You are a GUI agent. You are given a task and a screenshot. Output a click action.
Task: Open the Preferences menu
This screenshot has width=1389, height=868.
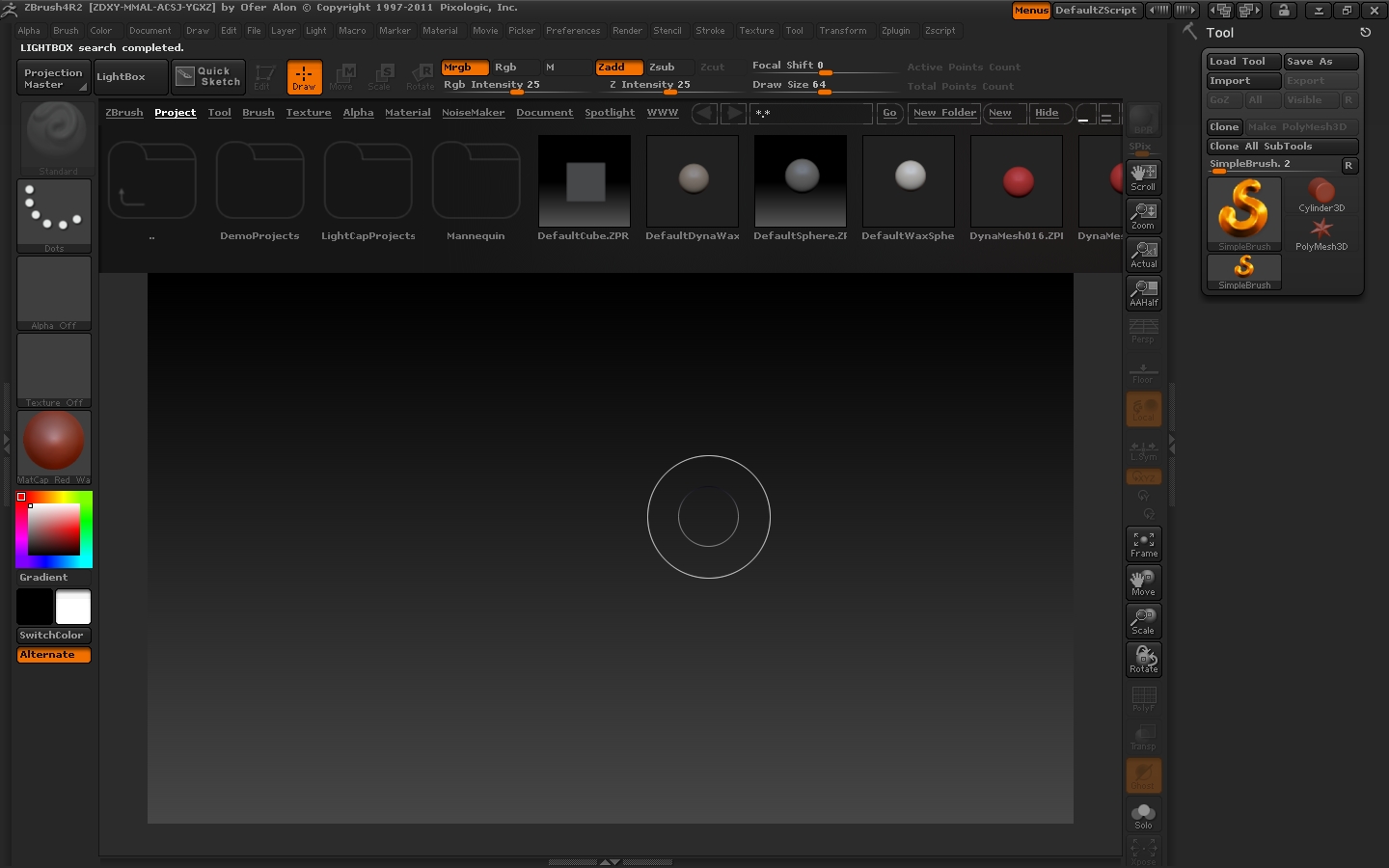click(572, 31)
